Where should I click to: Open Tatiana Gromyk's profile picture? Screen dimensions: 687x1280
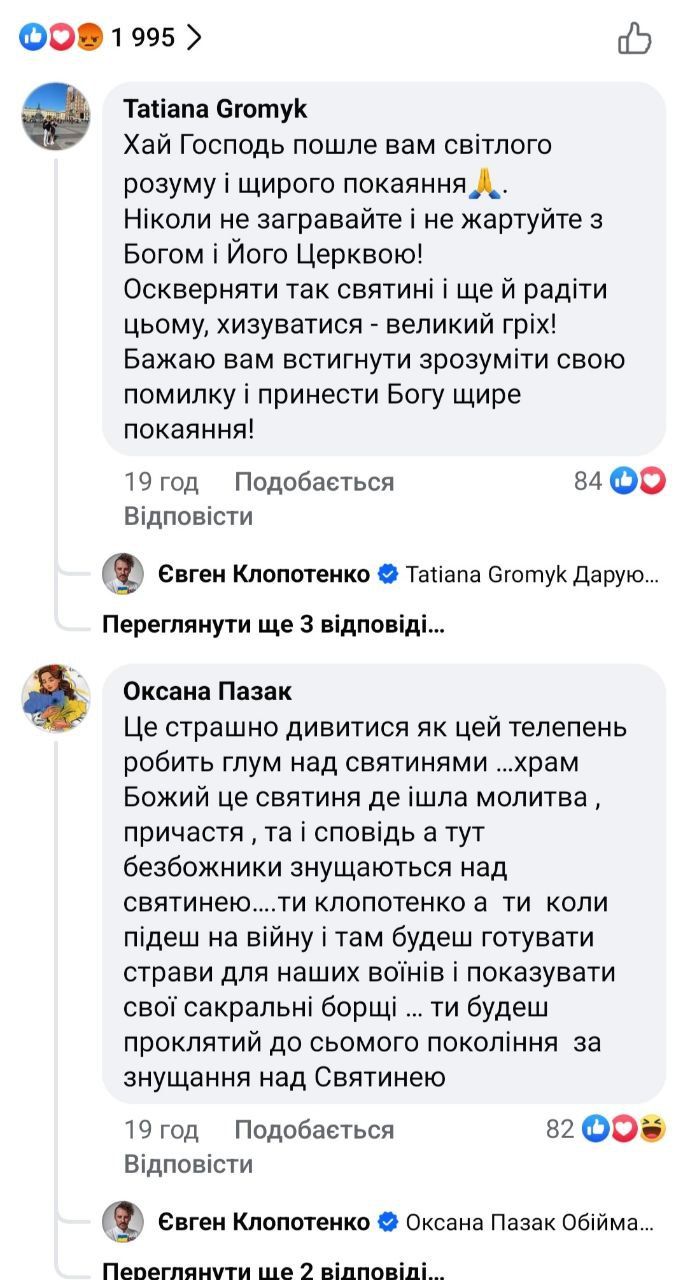click(56, 116)
